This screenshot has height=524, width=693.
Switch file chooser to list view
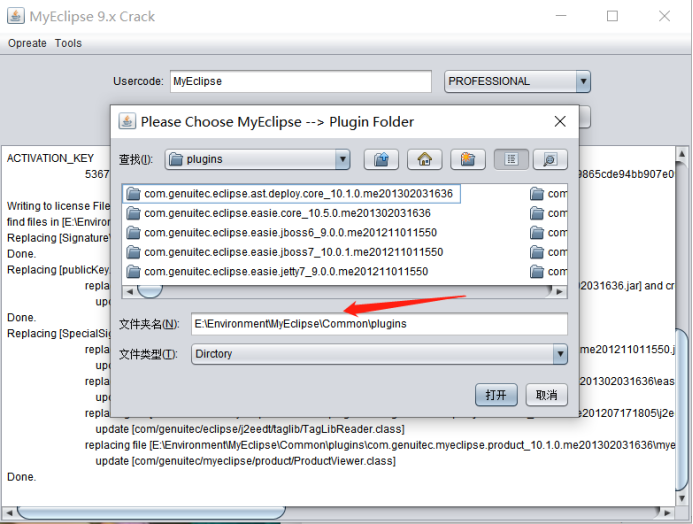click(511, 159)
